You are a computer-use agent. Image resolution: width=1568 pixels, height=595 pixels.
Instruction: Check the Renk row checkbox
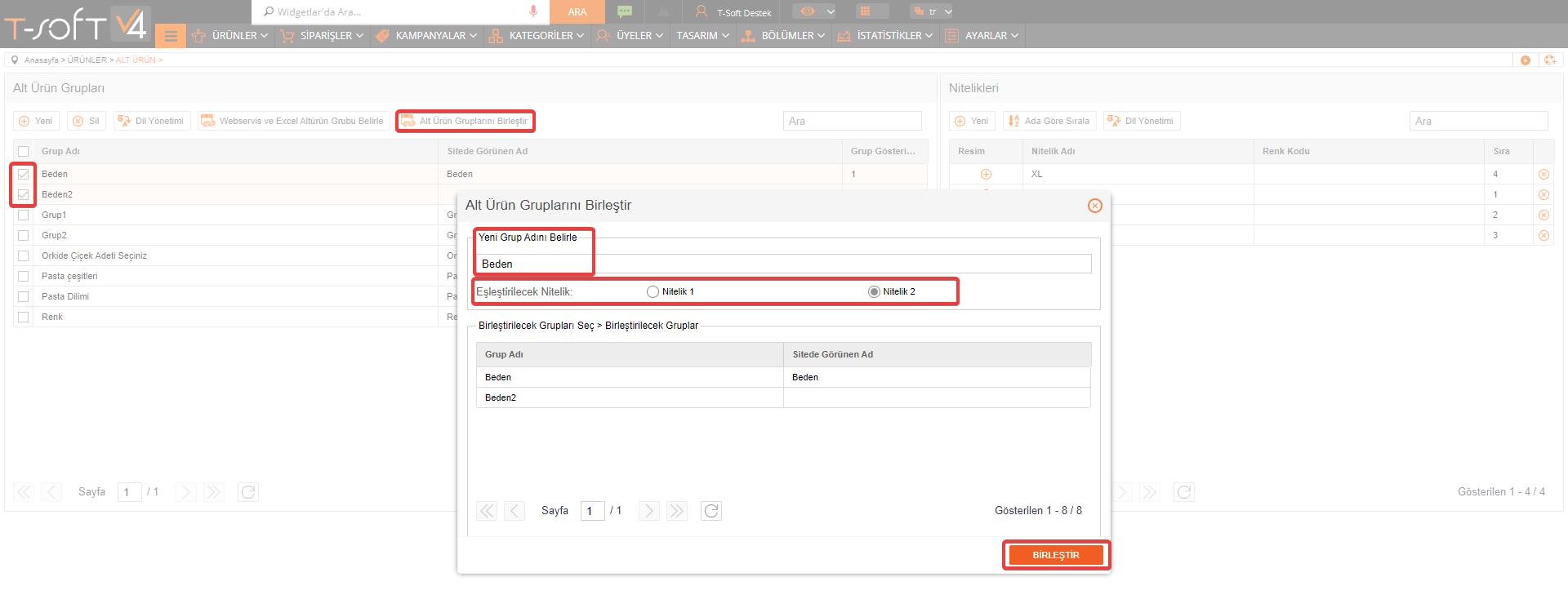coord(23,317)
